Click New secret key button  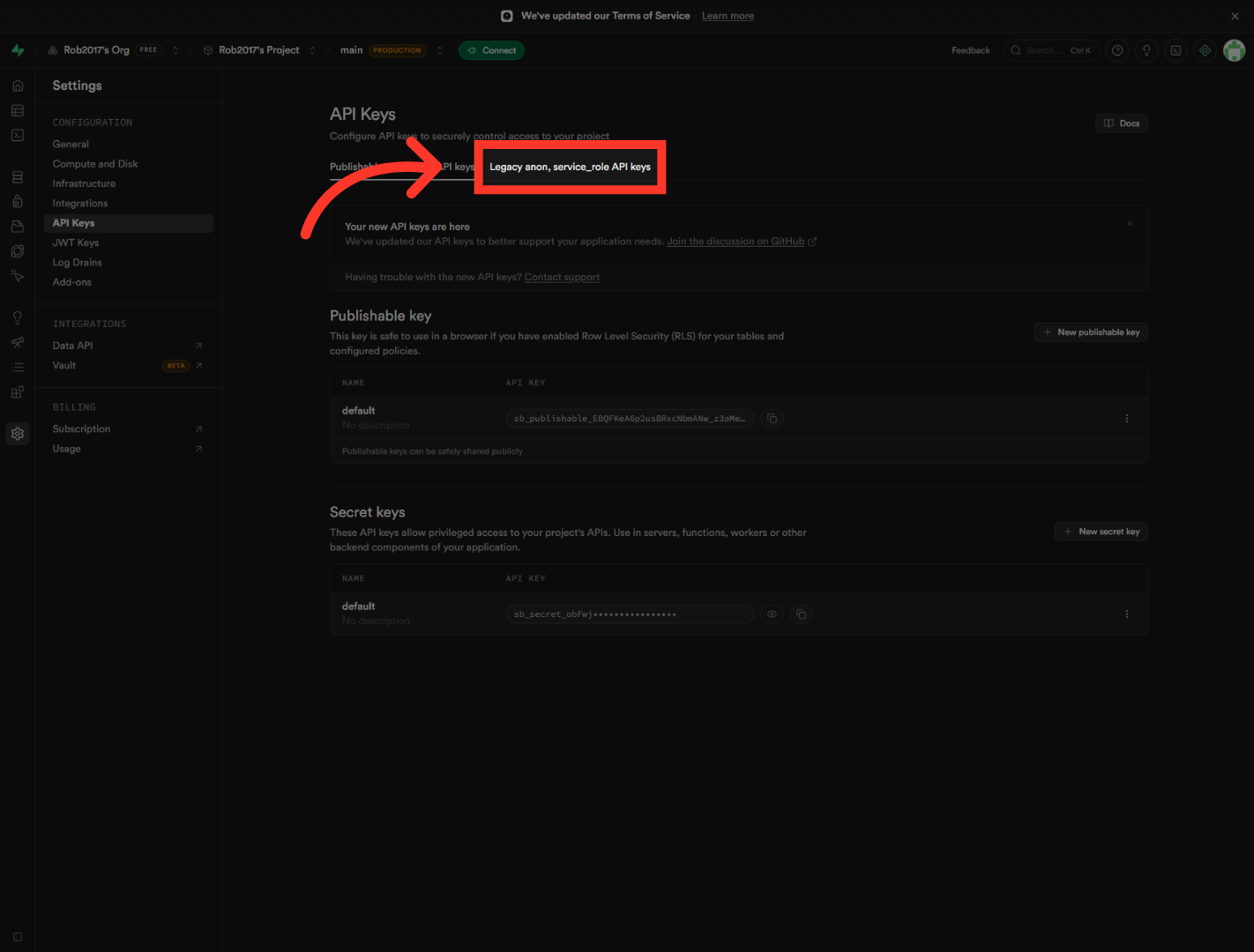[1101, 532]
